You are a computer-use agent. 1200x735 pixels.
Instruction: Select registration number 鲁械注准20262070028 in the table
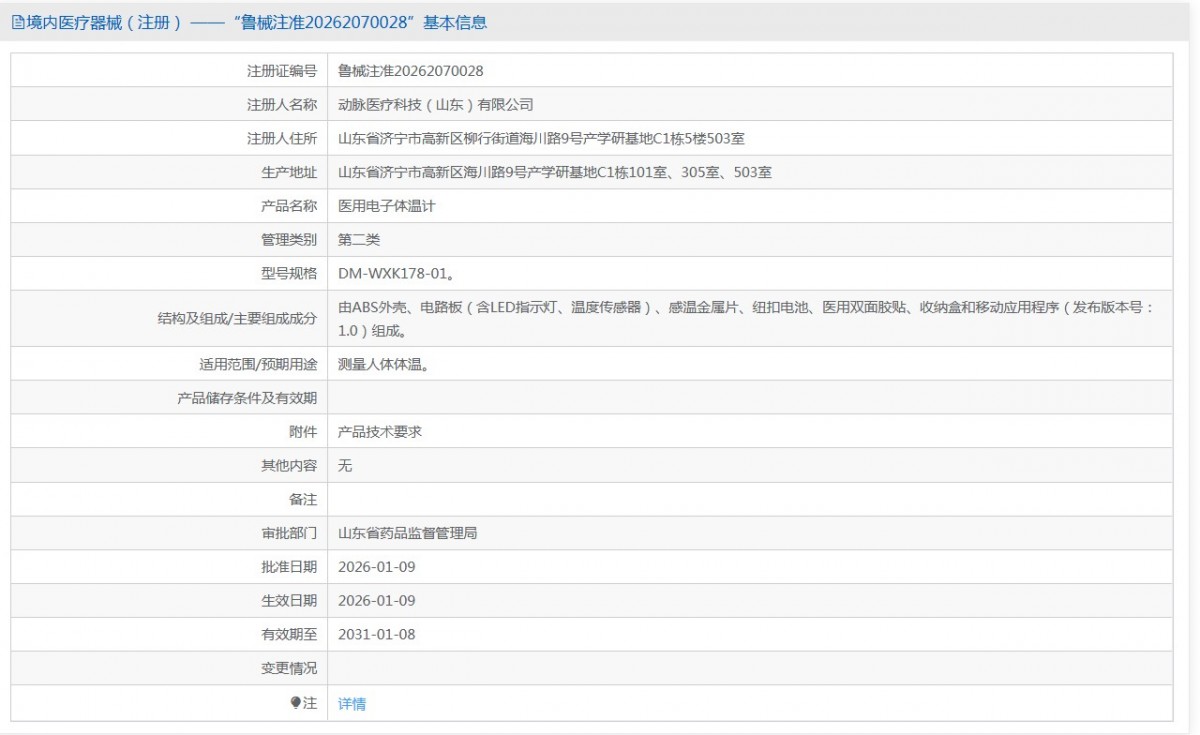point(411,71)
